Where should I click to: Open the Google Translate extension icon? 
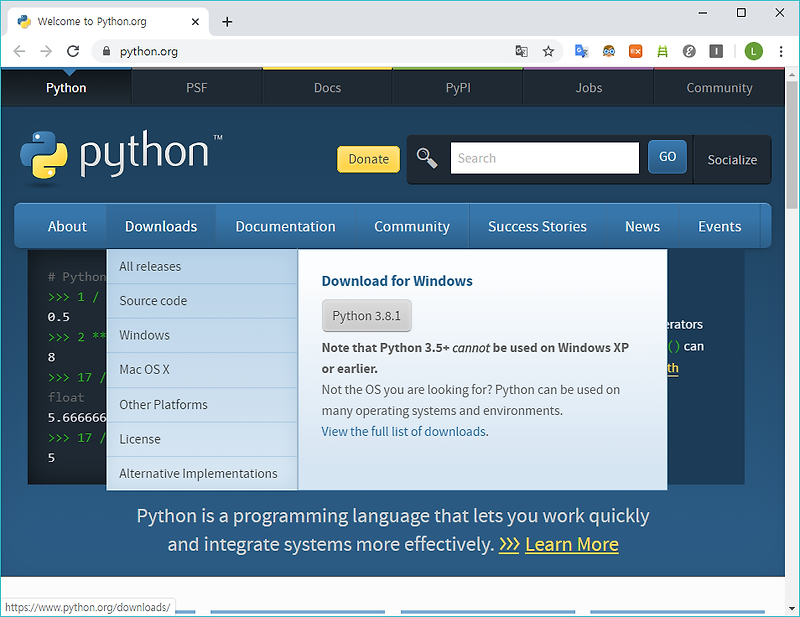[x=581, y=51]
